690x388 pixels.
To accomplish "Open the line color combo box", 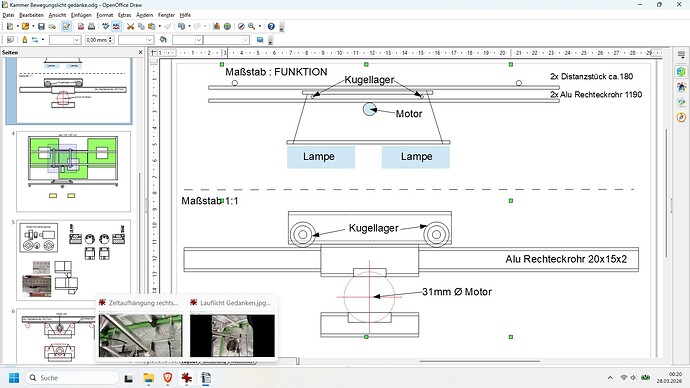I will (x=136, y=40).
